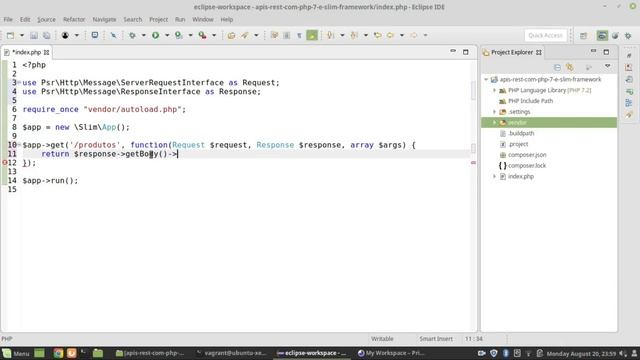Select the highlighted vendor folder
This screenshot has width=640, height=360.
point(549,122)
